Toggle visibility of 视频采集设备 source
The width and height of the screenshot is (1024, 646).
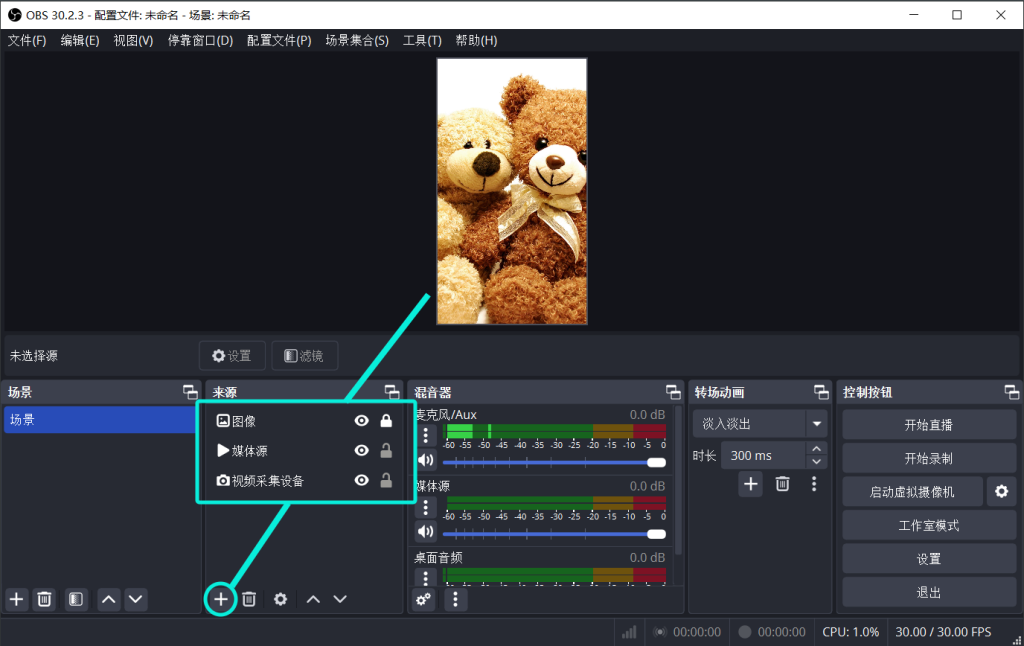(x=362, y=481)
